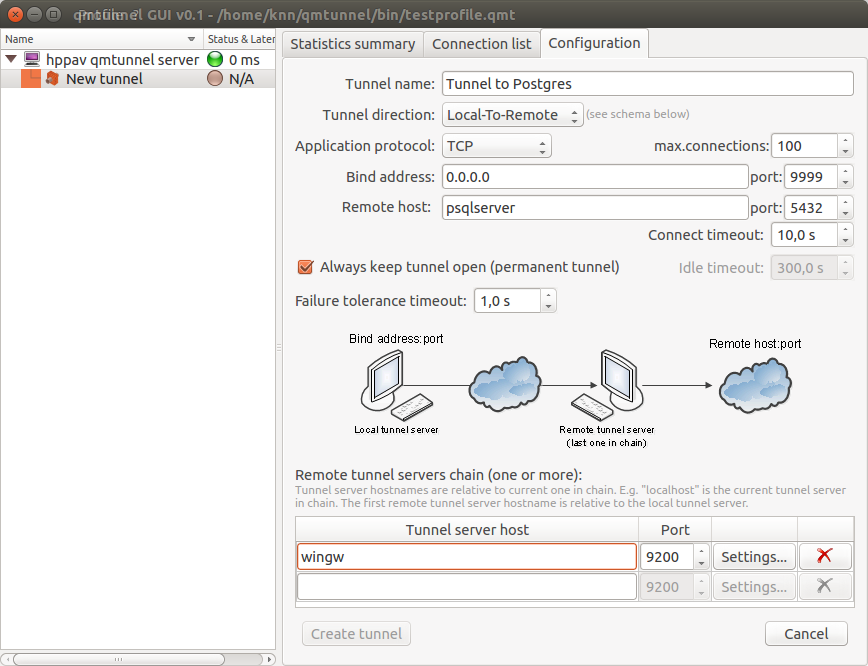The height and width of the screenshot is (666, 868).
Task: Switch to the Connection list tab
Action: [482, 44]
